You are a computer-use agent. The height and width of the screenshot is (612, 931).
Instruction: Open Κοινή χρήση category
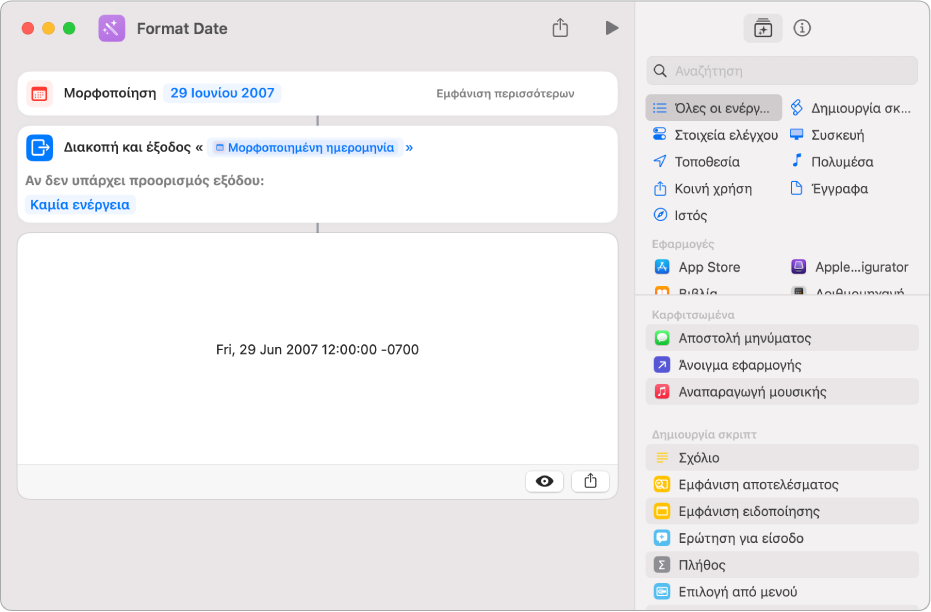point(702,189)
